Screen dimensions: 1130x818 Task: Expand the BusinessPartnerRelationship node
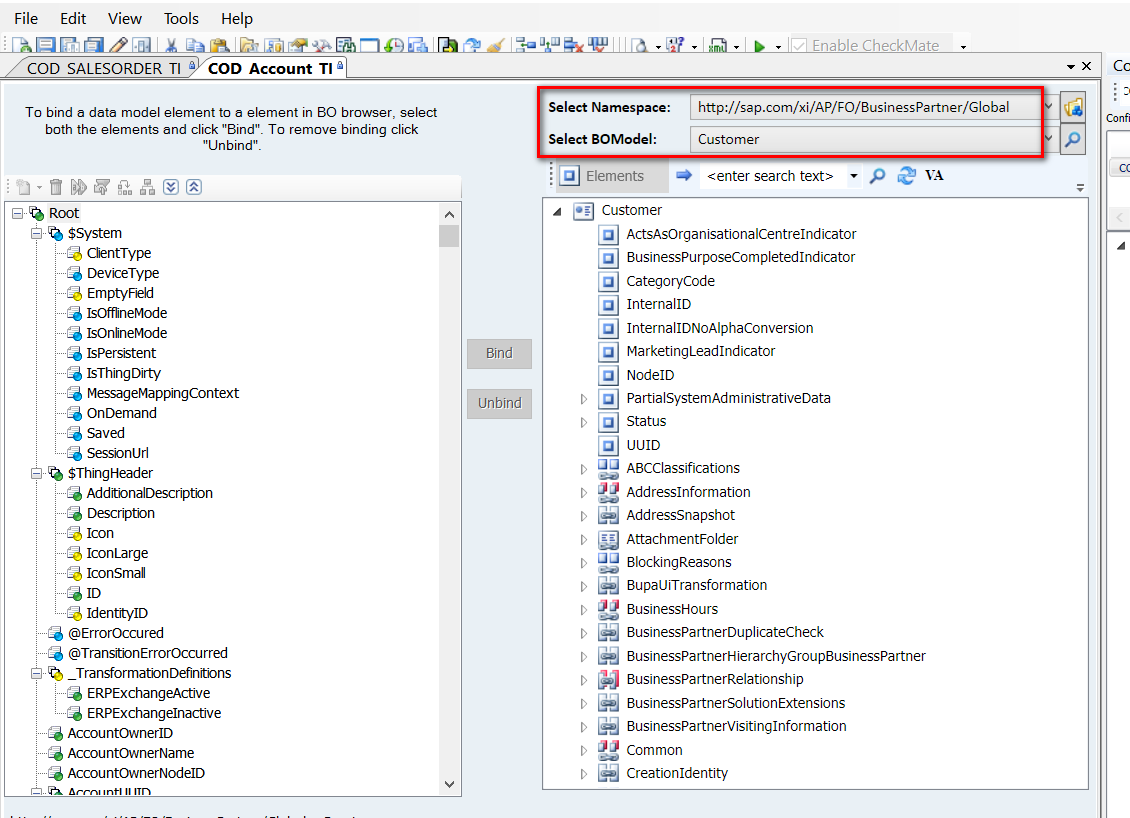pos(584,680)
